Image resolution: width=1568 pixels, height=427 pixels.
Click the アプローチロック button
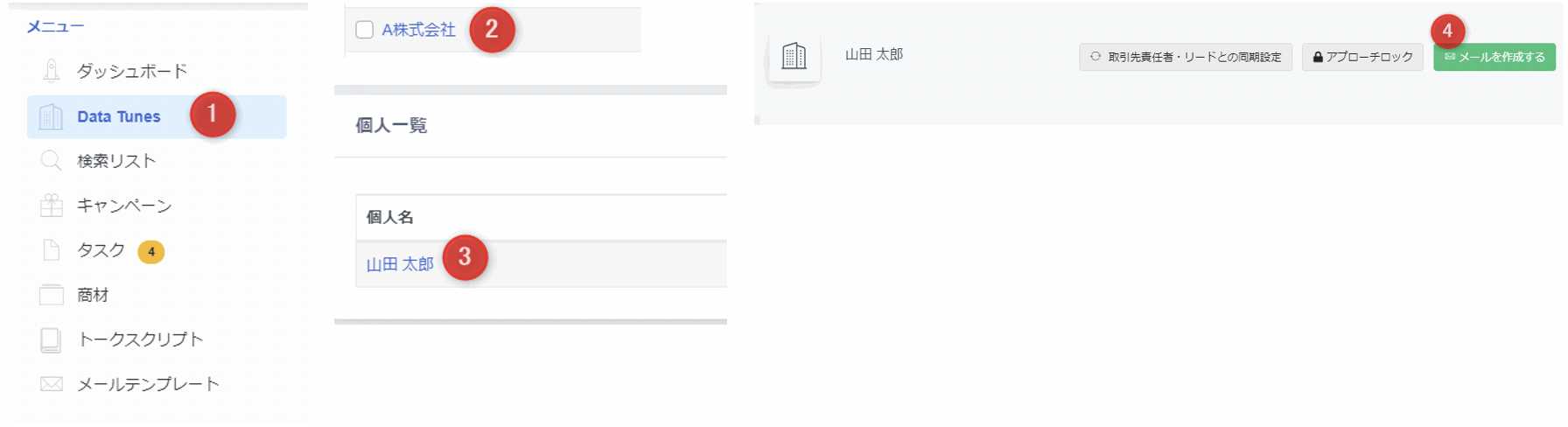tap(1362, 57)
